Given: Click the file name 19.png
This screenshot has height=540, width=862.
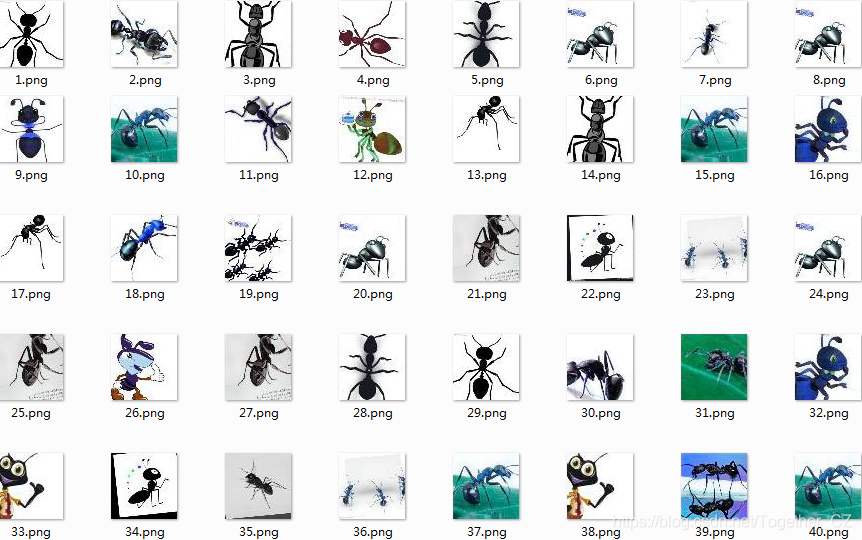Looking at the screenshot, I should point(259,294).
